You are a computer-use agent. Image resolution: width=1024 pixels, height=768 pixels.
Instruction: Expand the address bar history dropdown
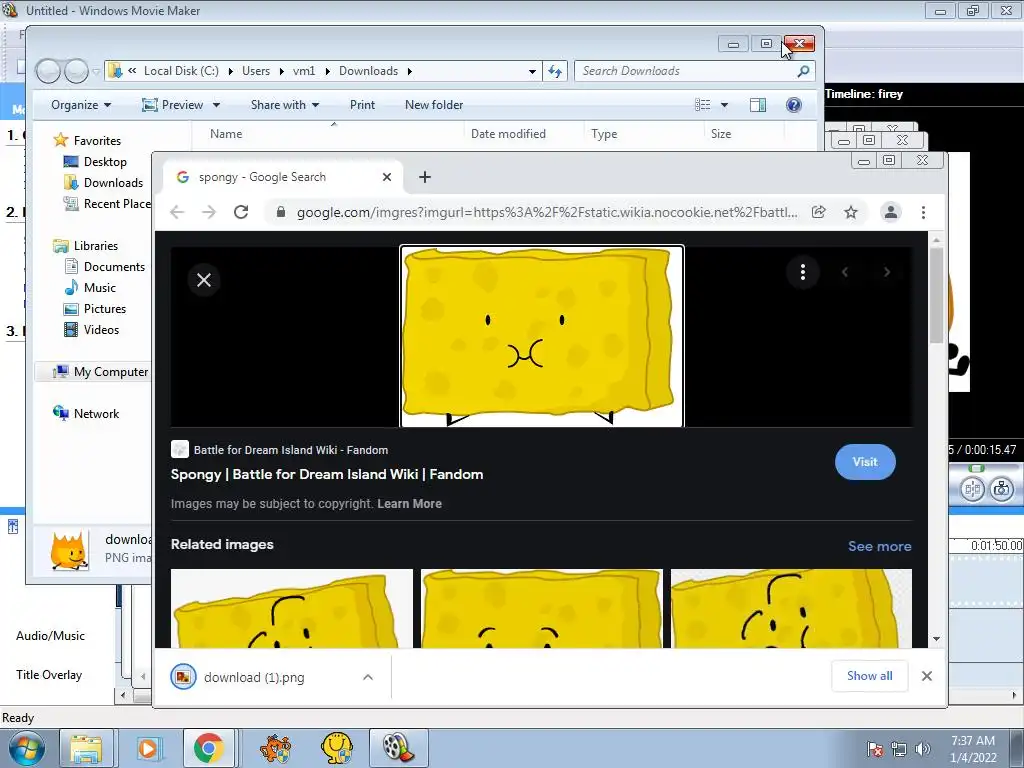[x=532, y=71]
